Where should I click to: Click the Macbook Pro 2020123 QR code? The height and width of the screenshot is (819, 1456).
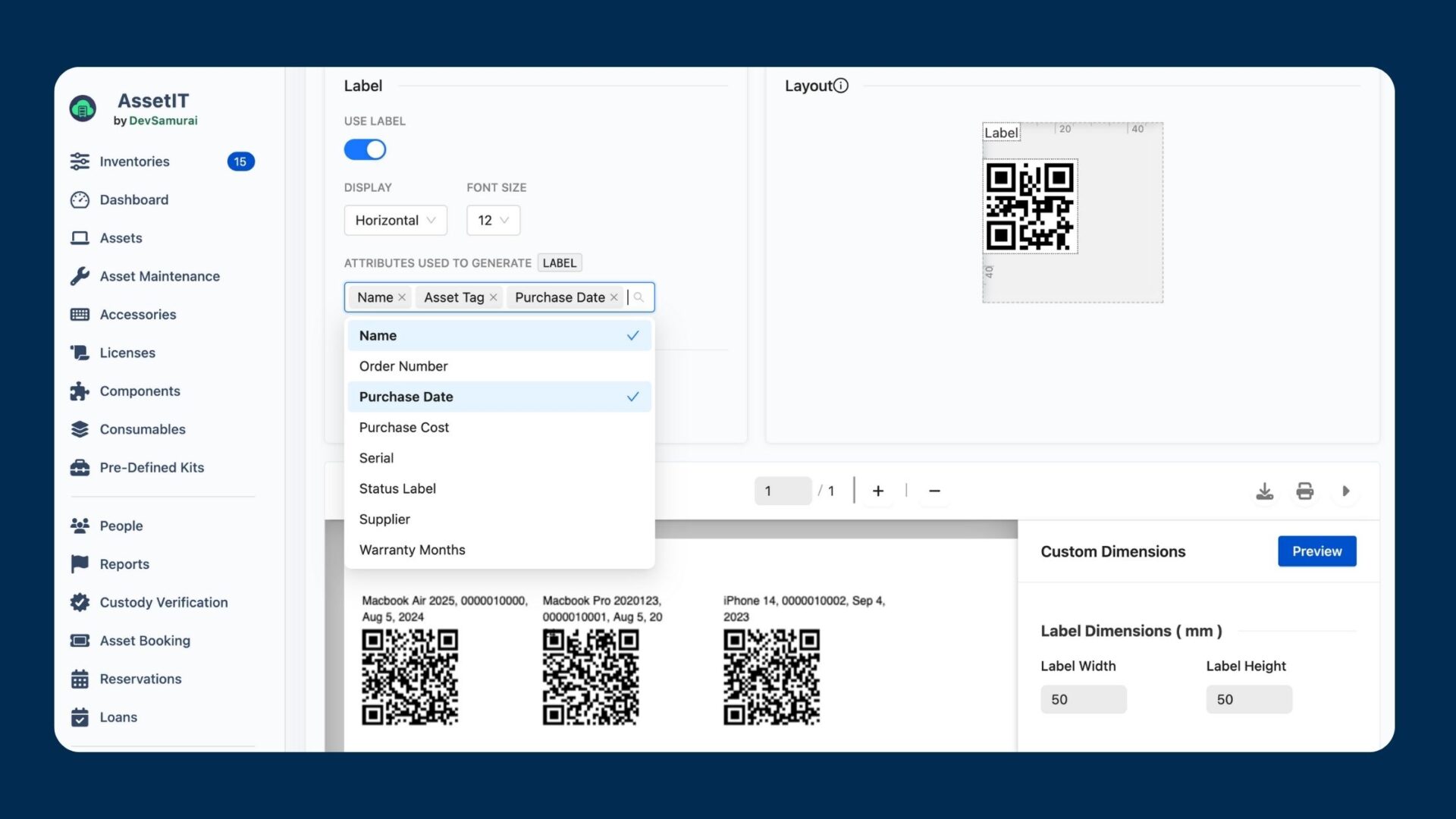[x=591, y=677]
